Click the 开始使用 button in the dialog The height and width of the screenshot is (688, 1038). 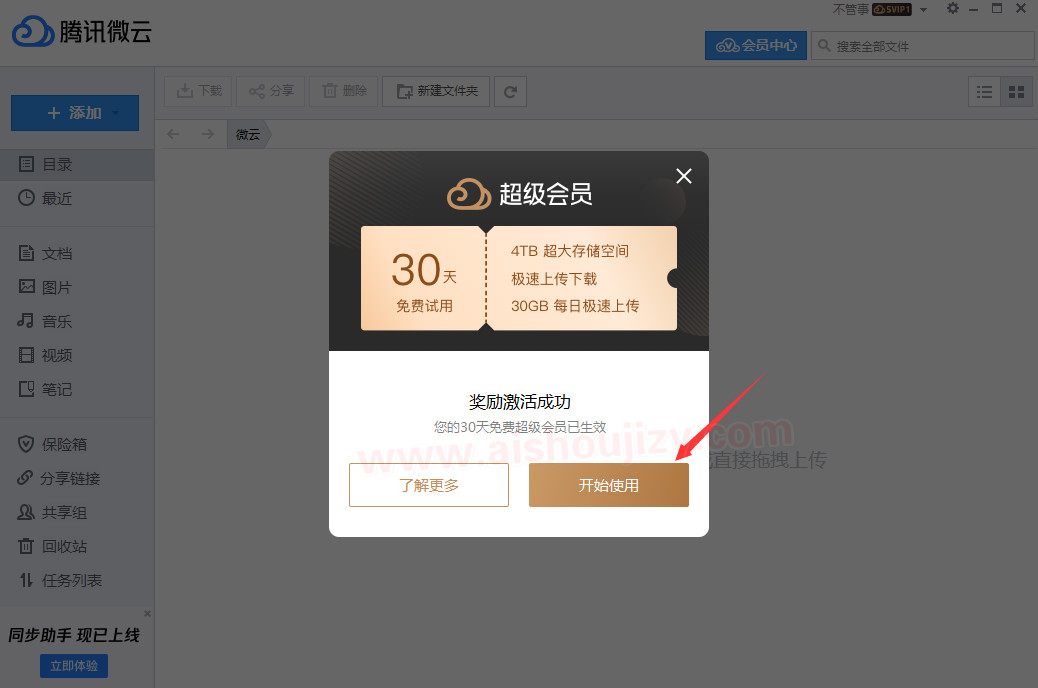tap(608, 485)
